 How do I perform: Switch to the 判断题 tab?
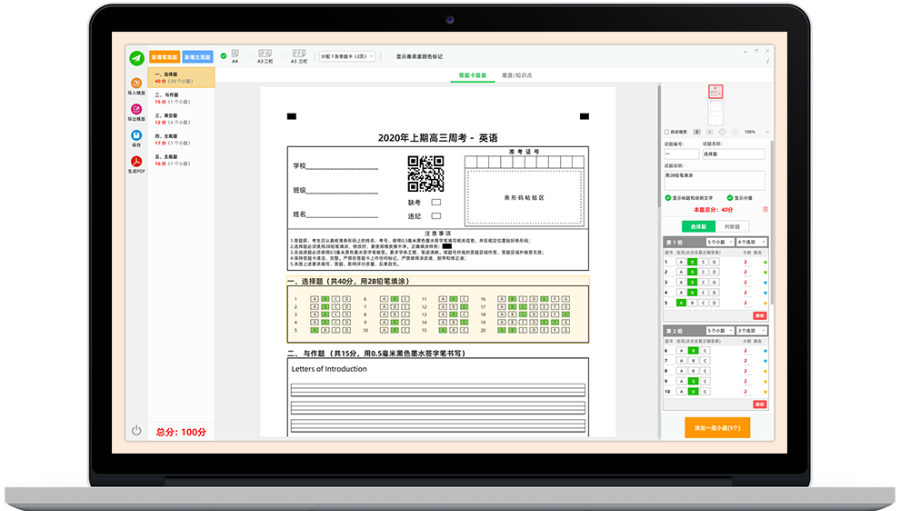click(x=732, y=227)
